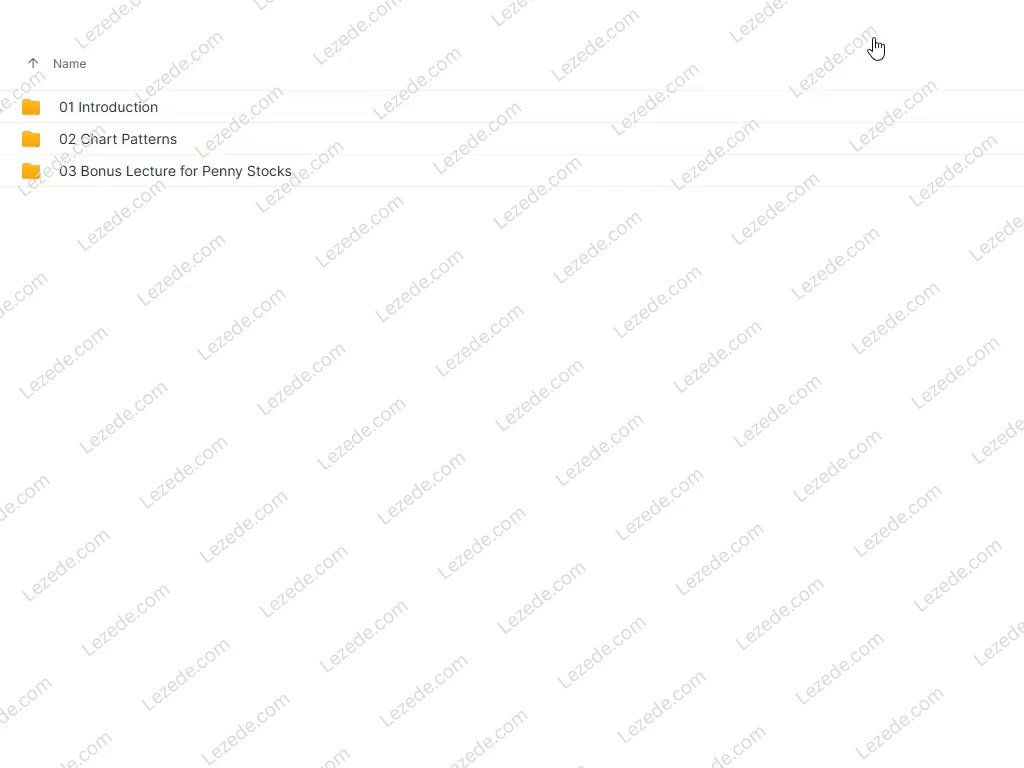The width and height of the screenshot is (1024, 768).
Task: Click empty space in the 03 Bonus Lecture row
Action: pyautogui.click(x=653, y=171)
